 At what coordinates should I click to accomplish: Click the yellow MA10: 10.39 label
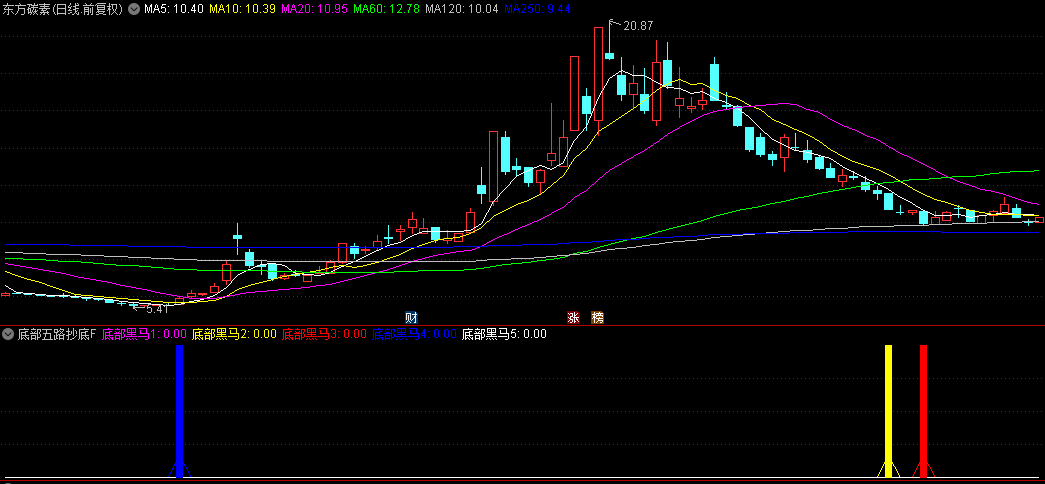(243, 9)
